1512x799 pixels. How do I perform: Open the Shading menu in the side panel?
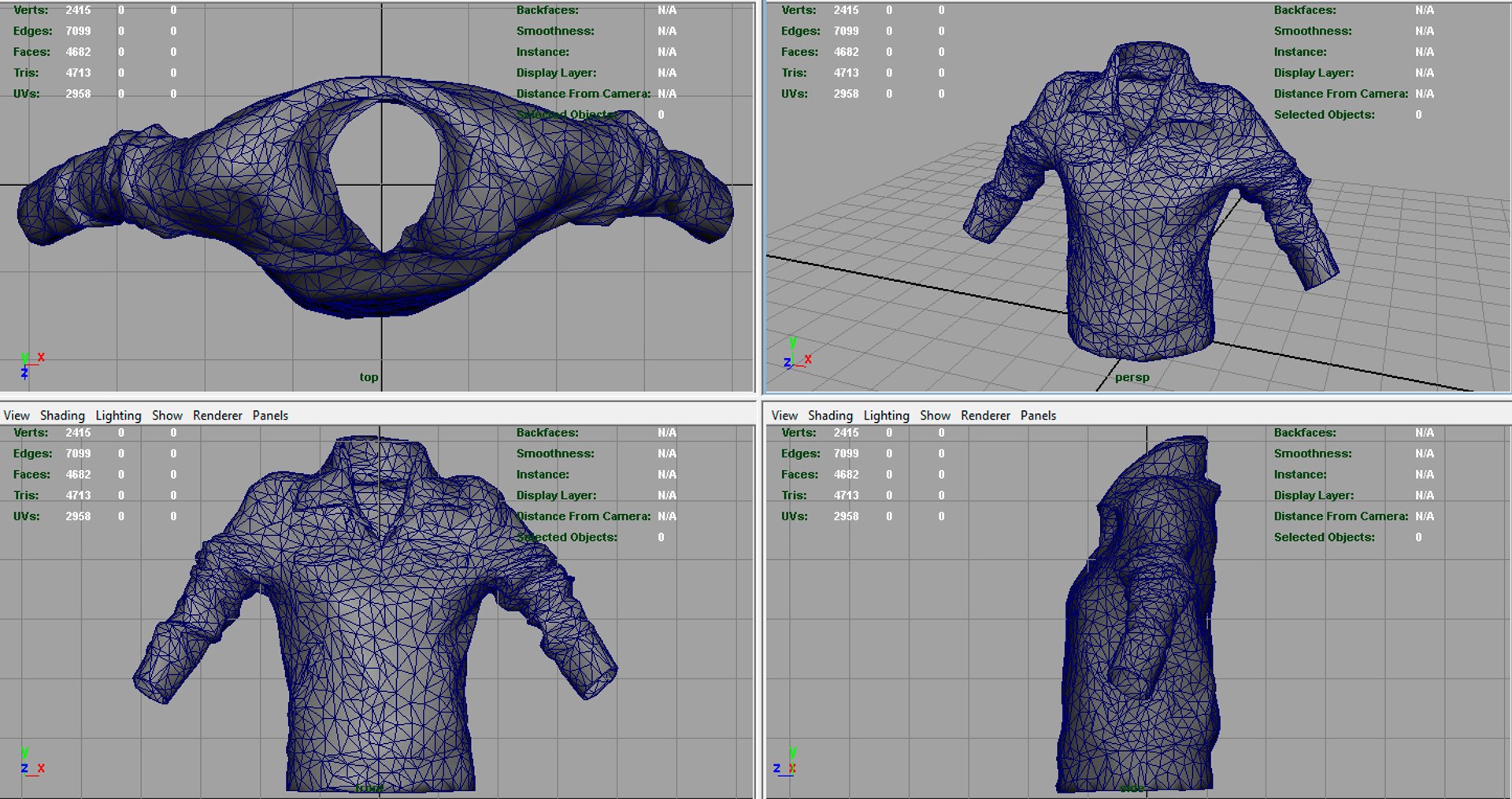click(x=830, y=416)
